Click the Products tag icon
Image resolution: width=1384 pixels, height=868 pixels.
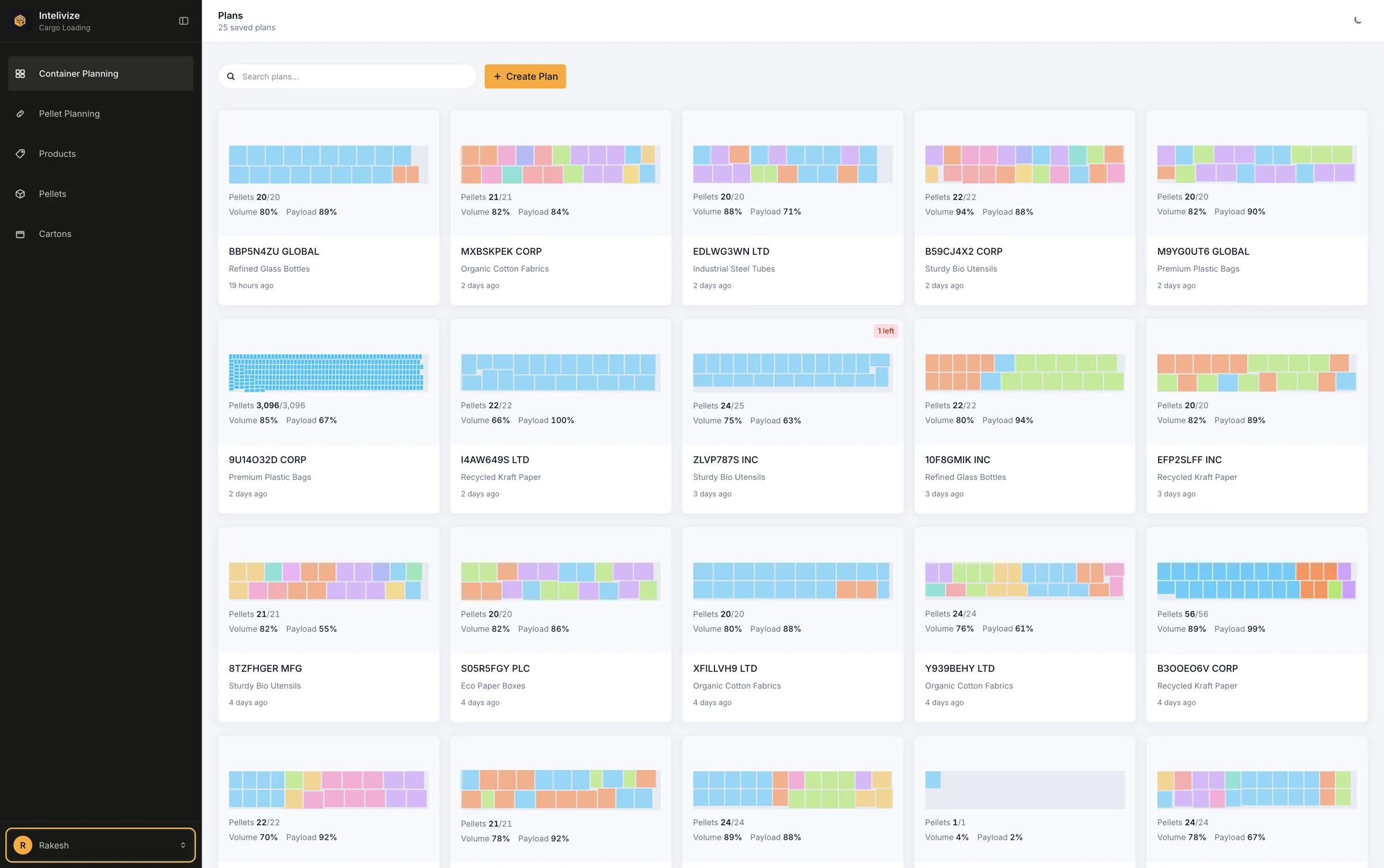click(x=20, y=153)
